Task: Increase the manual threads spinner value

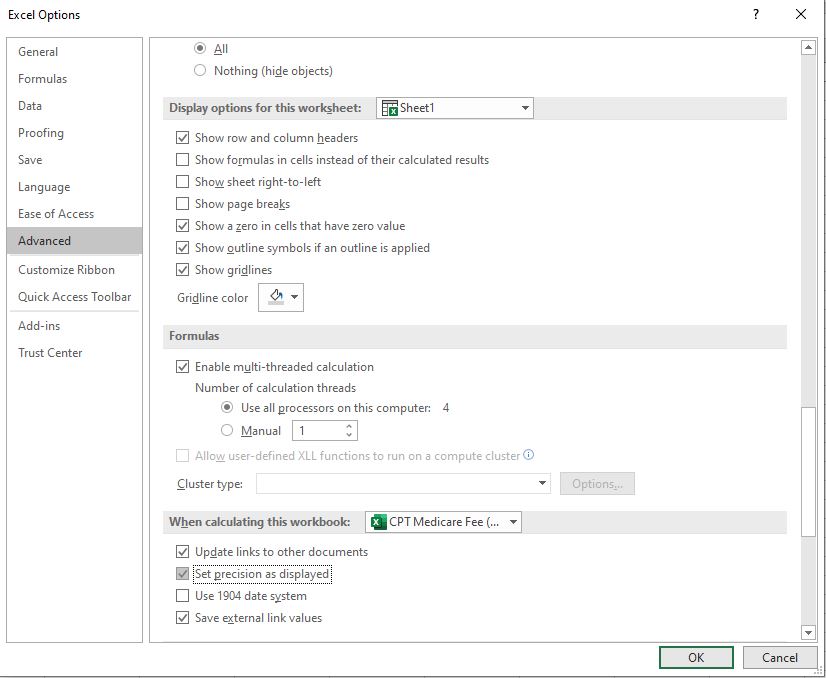Action: click(x=349, y=426)
